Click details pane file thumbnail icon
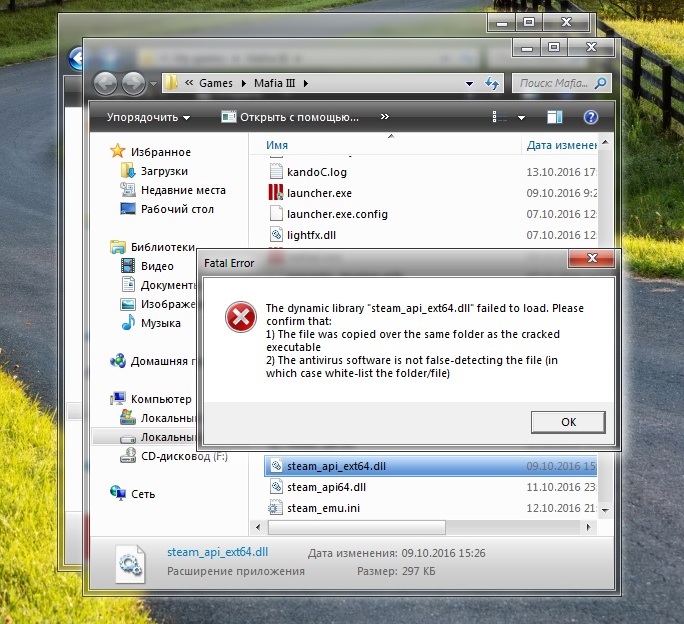Viewport: 684px width, 624px height. [x=130, y=563]
